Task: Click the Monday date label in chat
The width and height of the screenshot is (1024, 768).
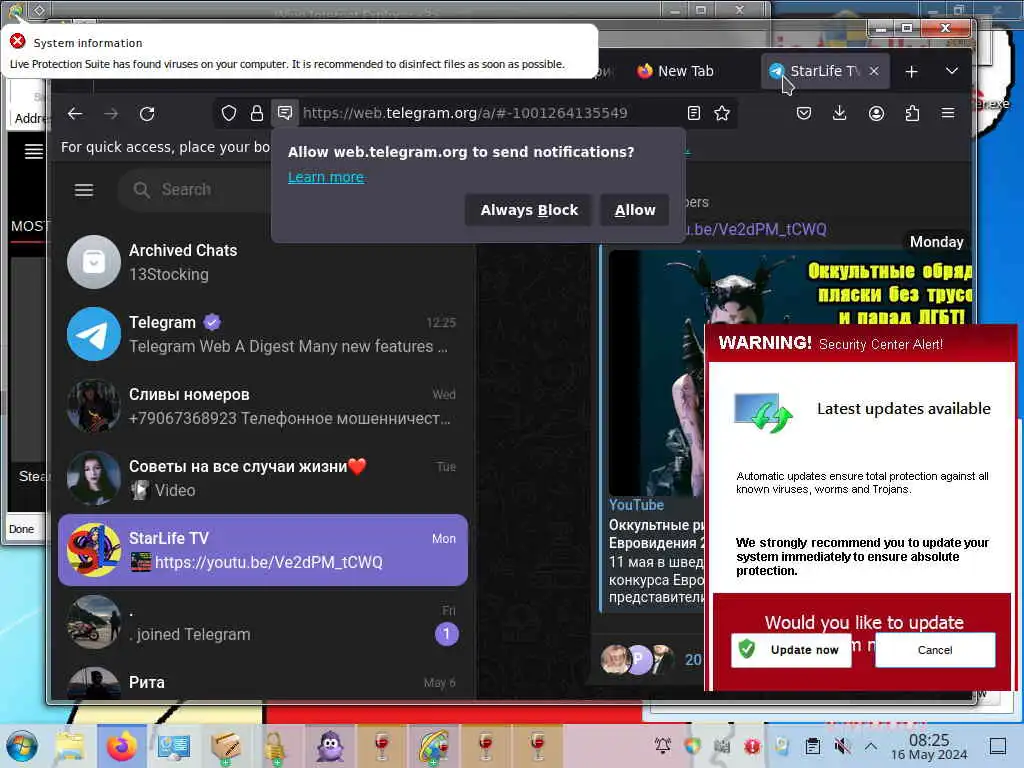Action: (936, 242)
